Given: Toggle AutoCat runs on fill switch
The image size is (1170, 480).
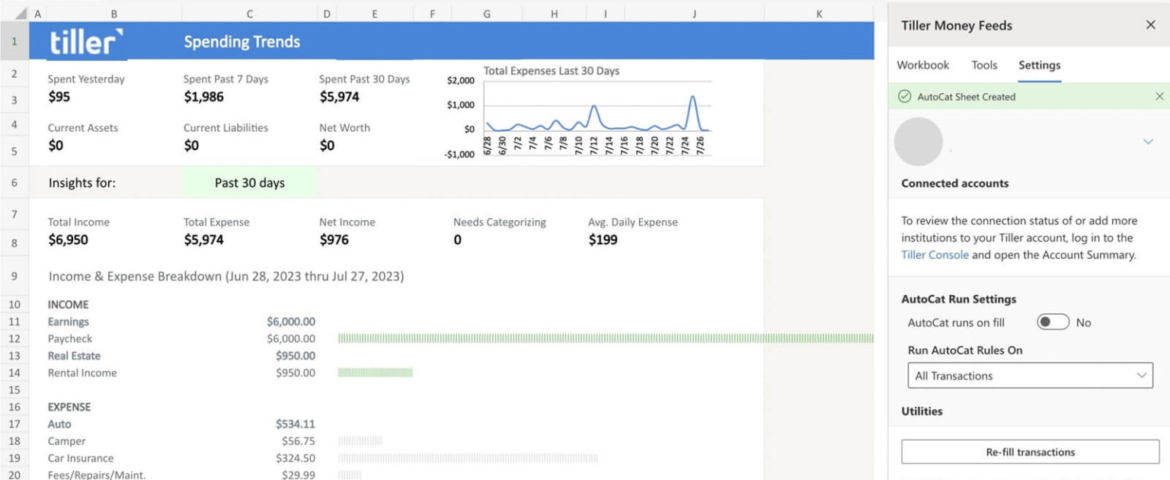Looking at the screenshot, I should pos(1053,322).
